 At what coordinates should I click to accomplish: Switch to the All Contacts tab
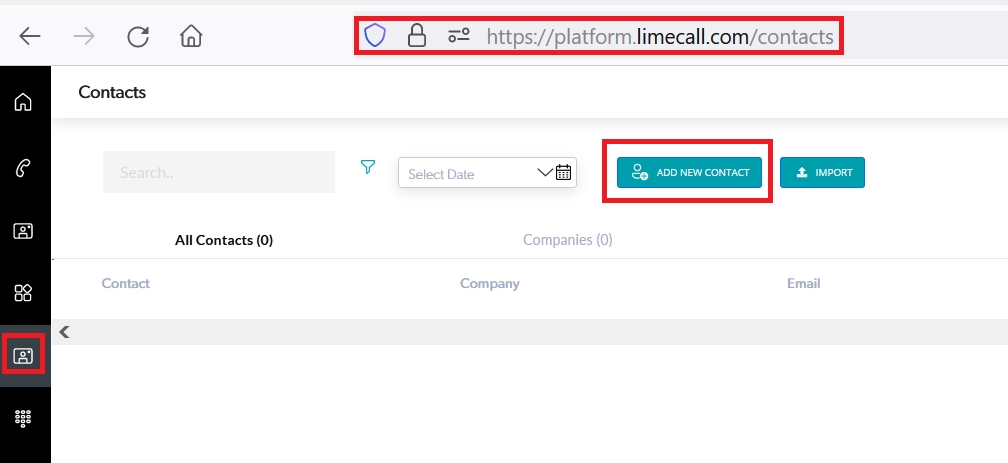click(223, 240)
